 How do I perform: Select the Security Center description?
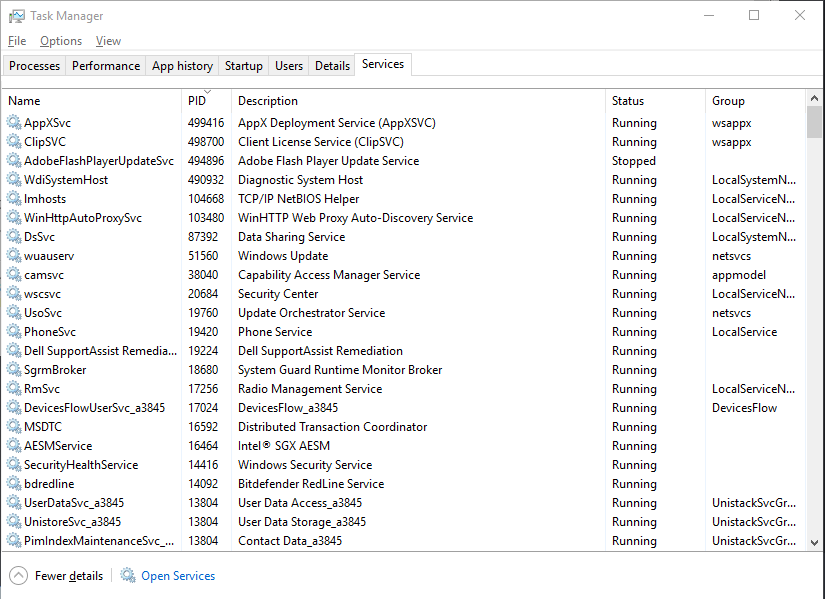click(x=278, y=294)
